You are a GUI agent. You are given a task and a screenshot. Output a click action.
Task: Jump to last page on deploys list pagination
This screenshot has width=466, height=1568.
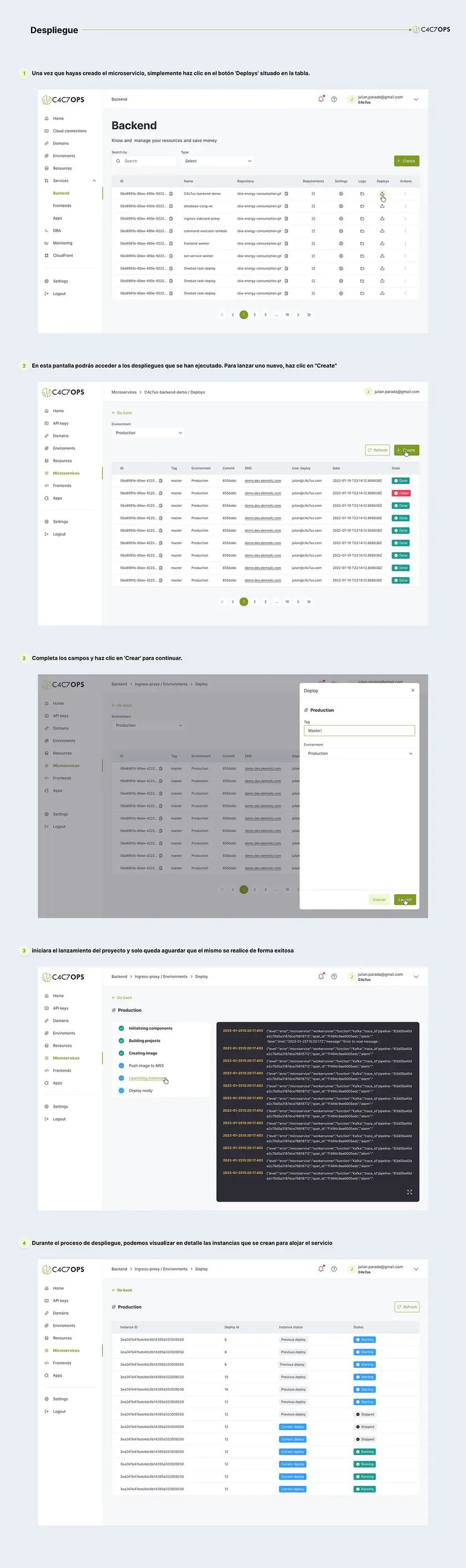point(309,602)
